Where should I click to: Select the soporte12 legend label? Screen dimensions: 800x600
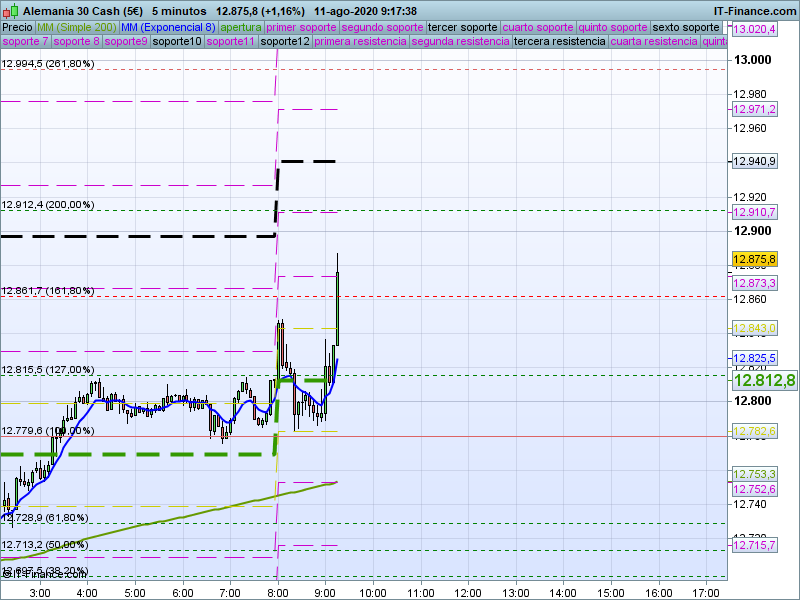tap(284, 42)
